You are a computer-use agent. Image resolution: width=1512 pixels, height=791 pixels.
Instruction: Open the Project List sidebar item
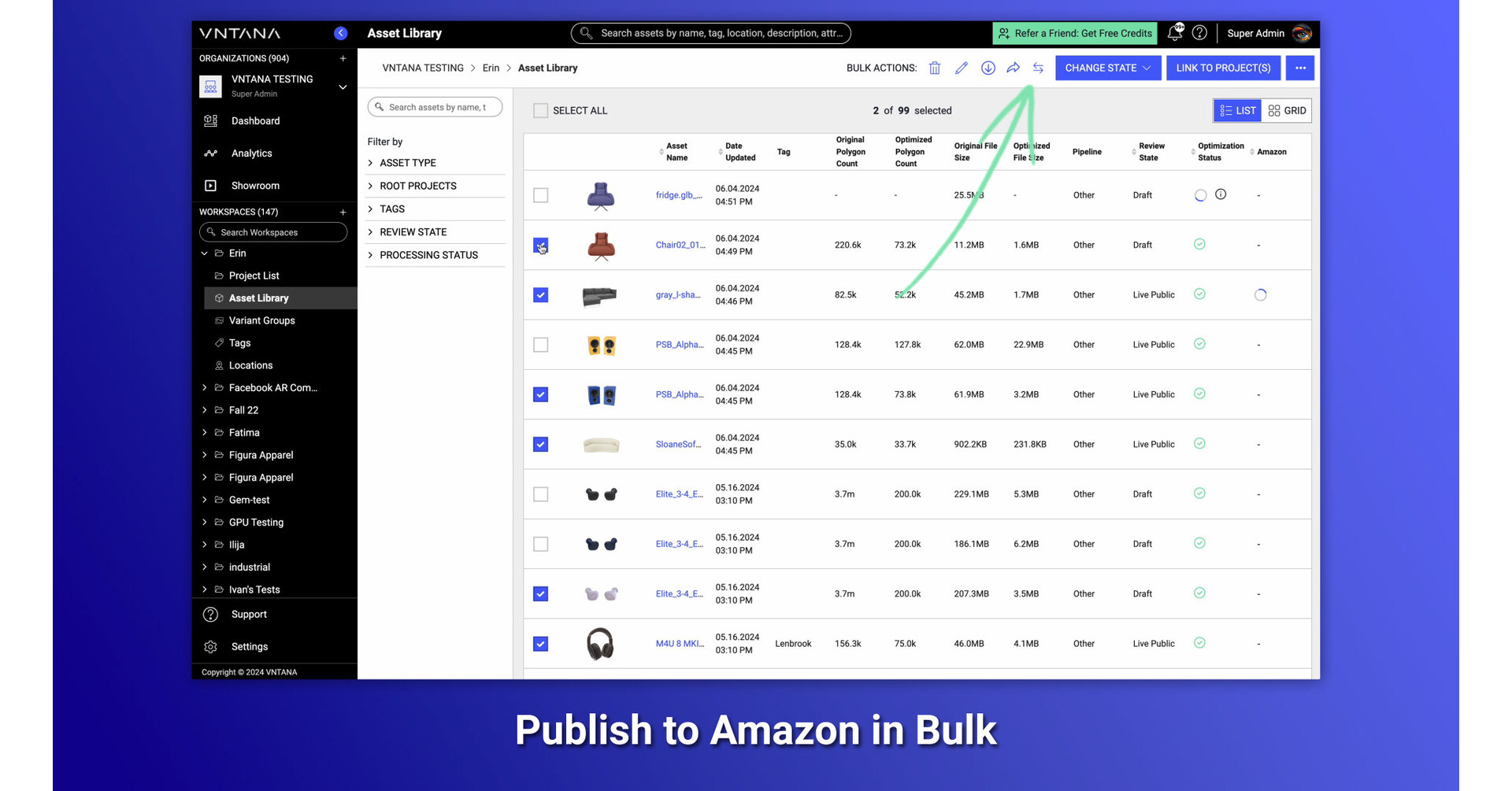pyautogui.click(x=254, y=275)
